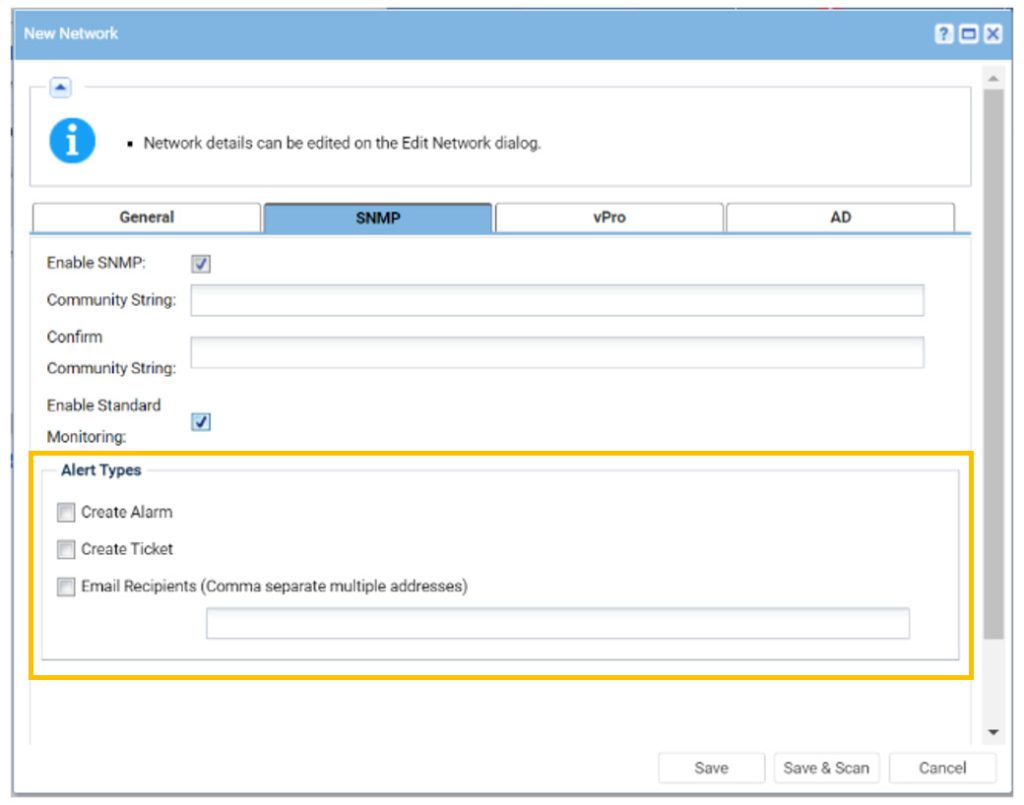Focus the Community String field
This screenshot has width=1024, height=805.
click(x=557, y=300)
